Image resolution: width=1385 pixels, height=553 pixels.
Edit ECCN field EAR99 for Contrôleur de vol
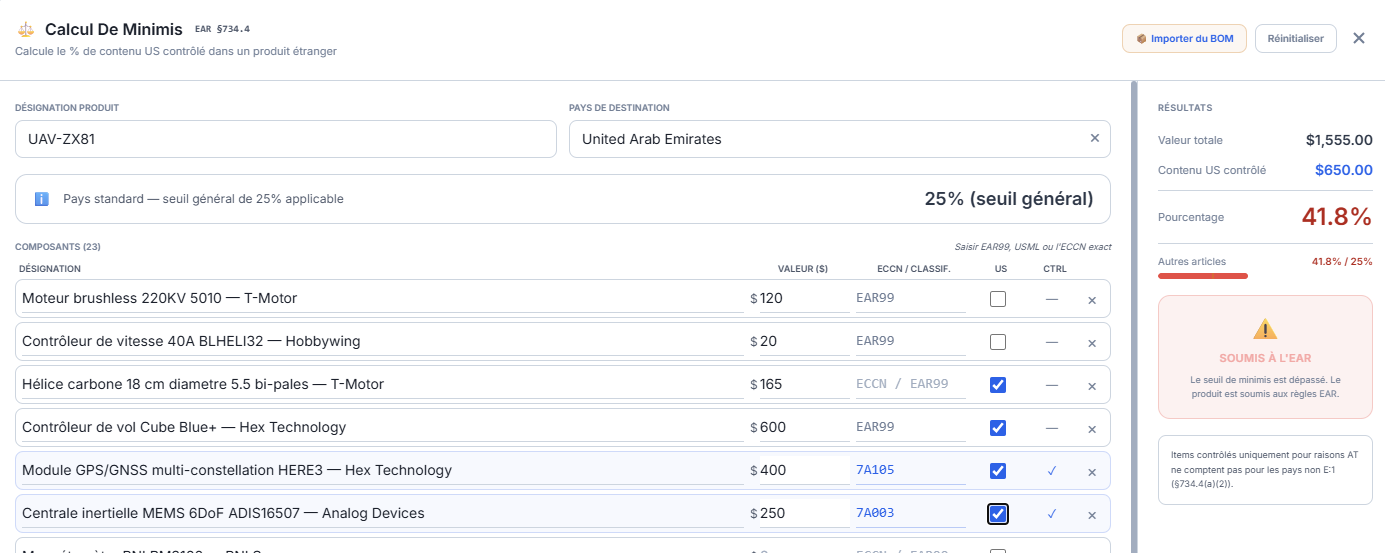910,427
